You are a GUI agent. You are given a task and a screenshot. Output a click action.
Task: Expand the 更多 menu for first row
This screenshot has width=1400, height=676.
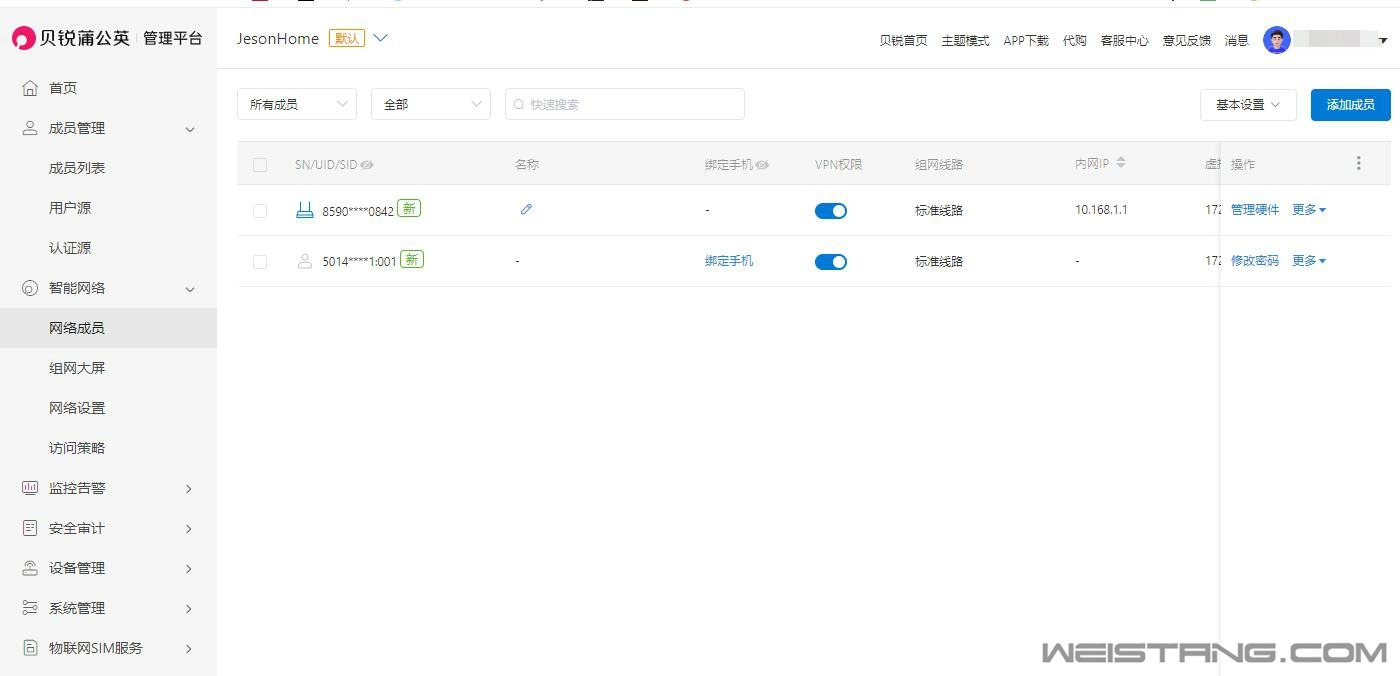(1308, 210)
